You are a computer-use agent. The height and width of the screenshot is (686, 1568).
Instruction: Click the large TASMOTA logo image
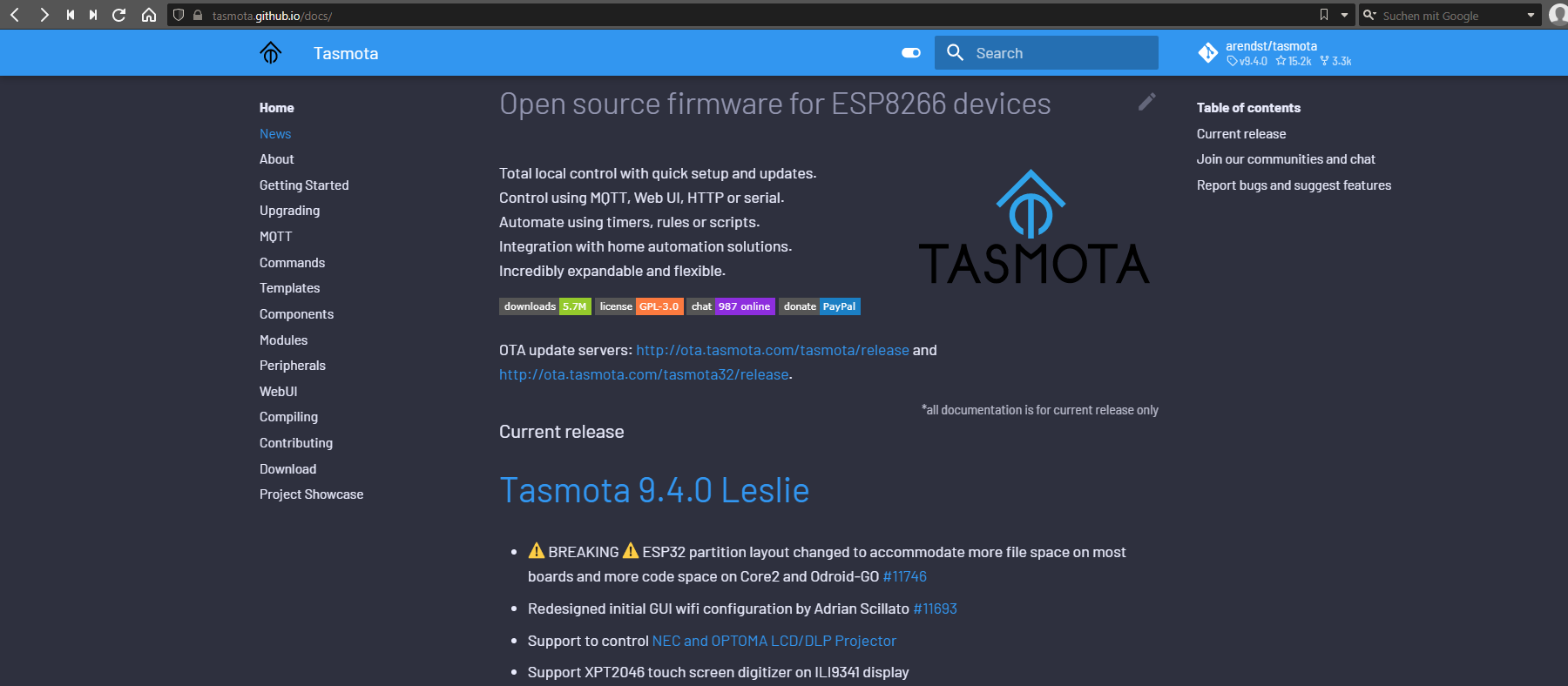1034,226
